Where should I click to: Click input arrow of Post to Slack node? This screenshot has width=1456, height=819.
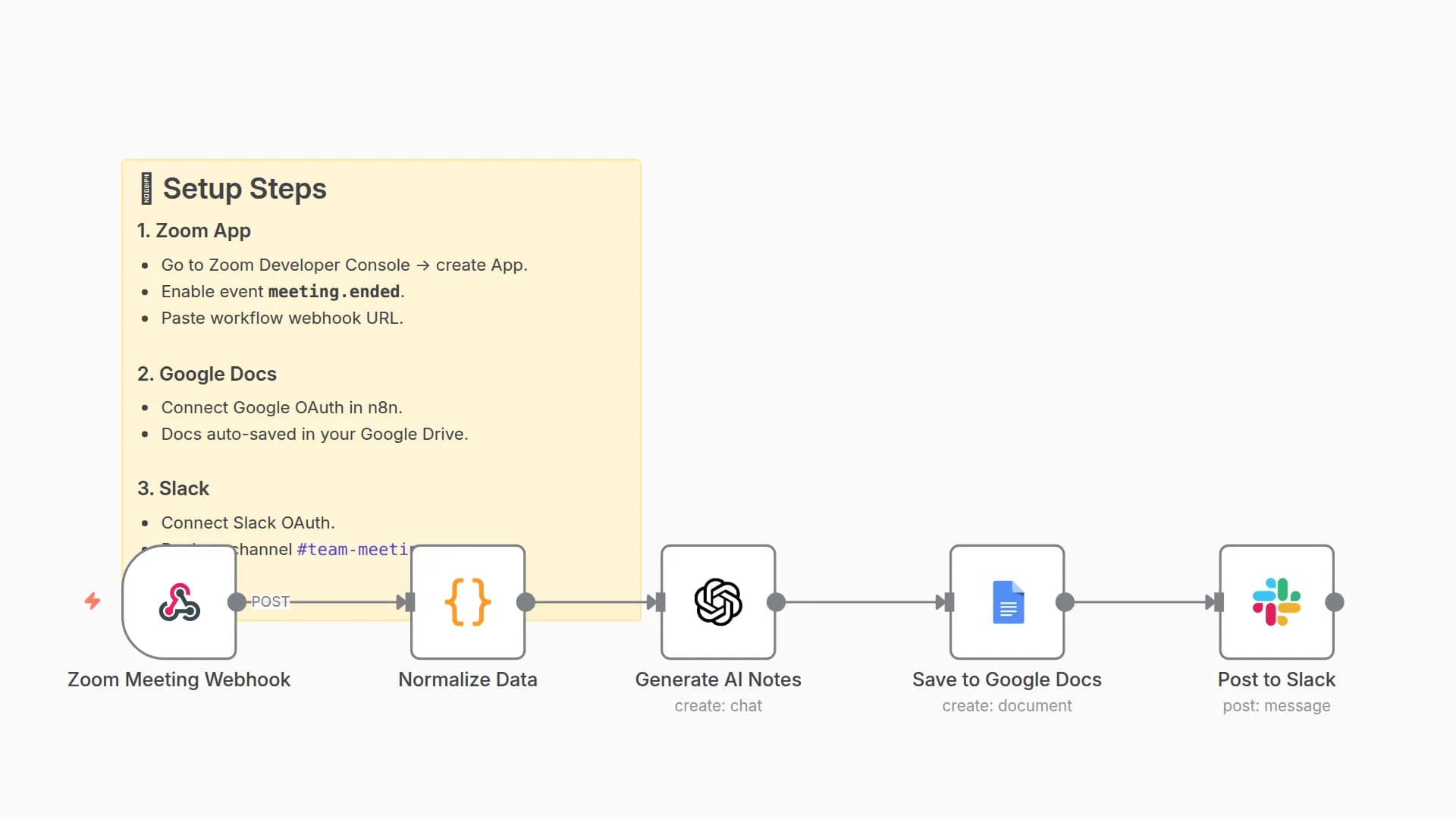coord(1215,602)
